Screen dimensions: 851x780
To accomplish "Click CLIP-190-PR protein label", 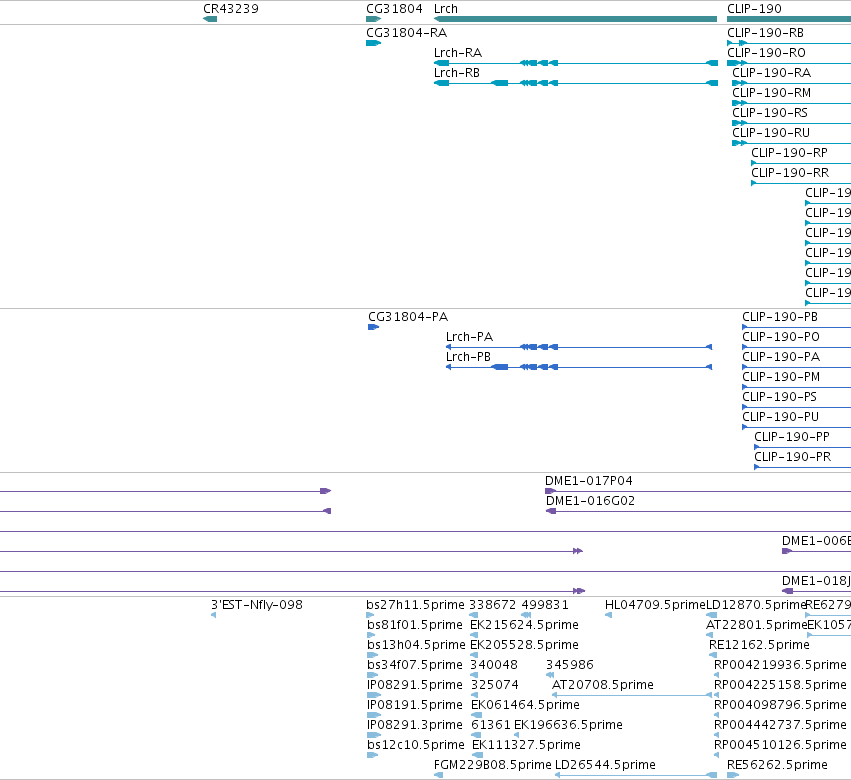I will pyautogui.click(x=792, y=458).
